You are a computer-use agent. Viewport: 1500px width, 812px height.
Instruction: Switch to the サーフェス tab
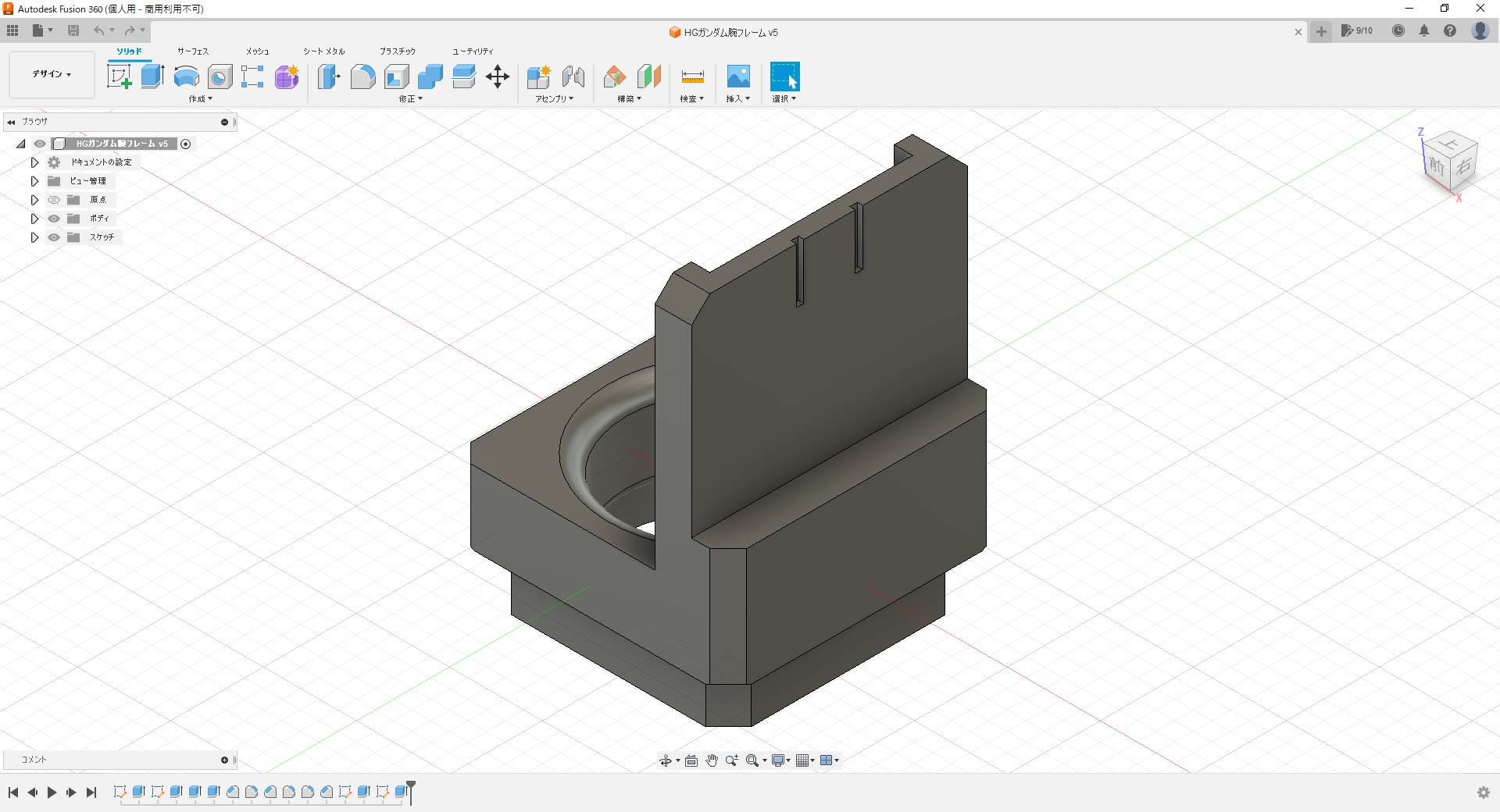[192, 52]
